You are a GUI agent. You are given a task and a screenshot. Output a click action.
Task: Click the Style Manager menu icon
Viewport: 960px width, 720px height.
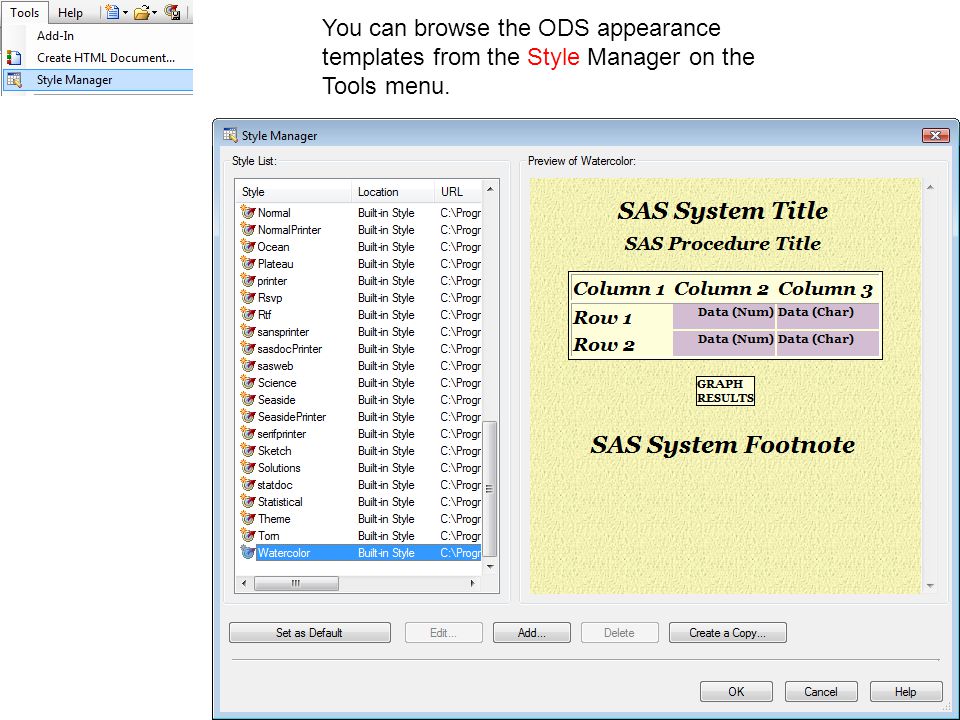click(x=14, y=80)
